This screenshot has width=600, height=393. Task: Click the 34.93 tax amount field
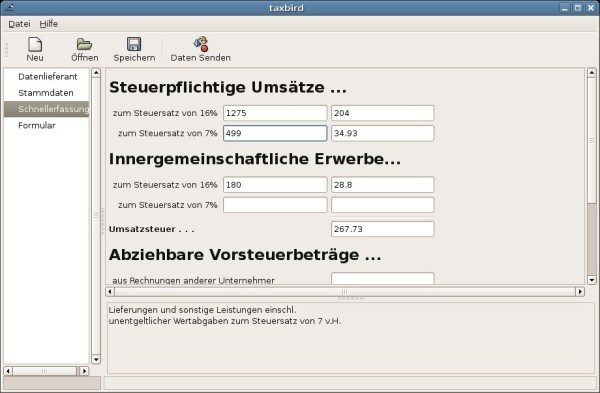point(383,134)
